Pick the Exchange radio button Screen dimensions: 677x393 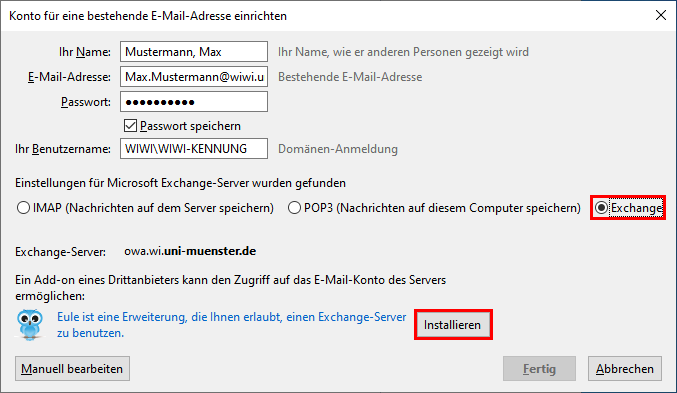(x=601, y=208)
